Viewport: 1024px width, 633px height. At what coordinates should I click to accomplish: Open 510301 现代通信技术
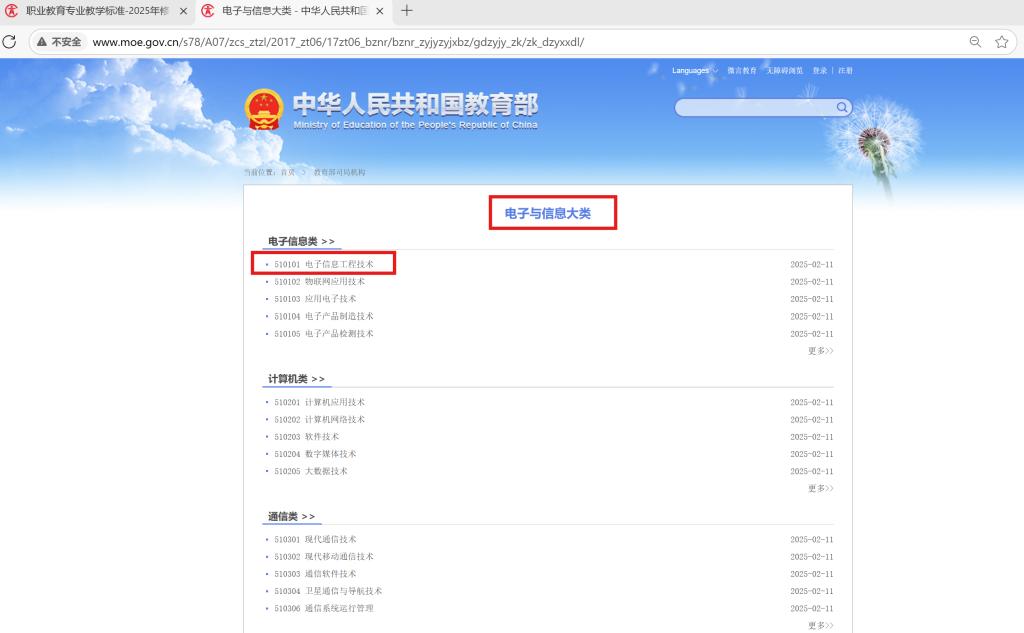coord(315,540)
